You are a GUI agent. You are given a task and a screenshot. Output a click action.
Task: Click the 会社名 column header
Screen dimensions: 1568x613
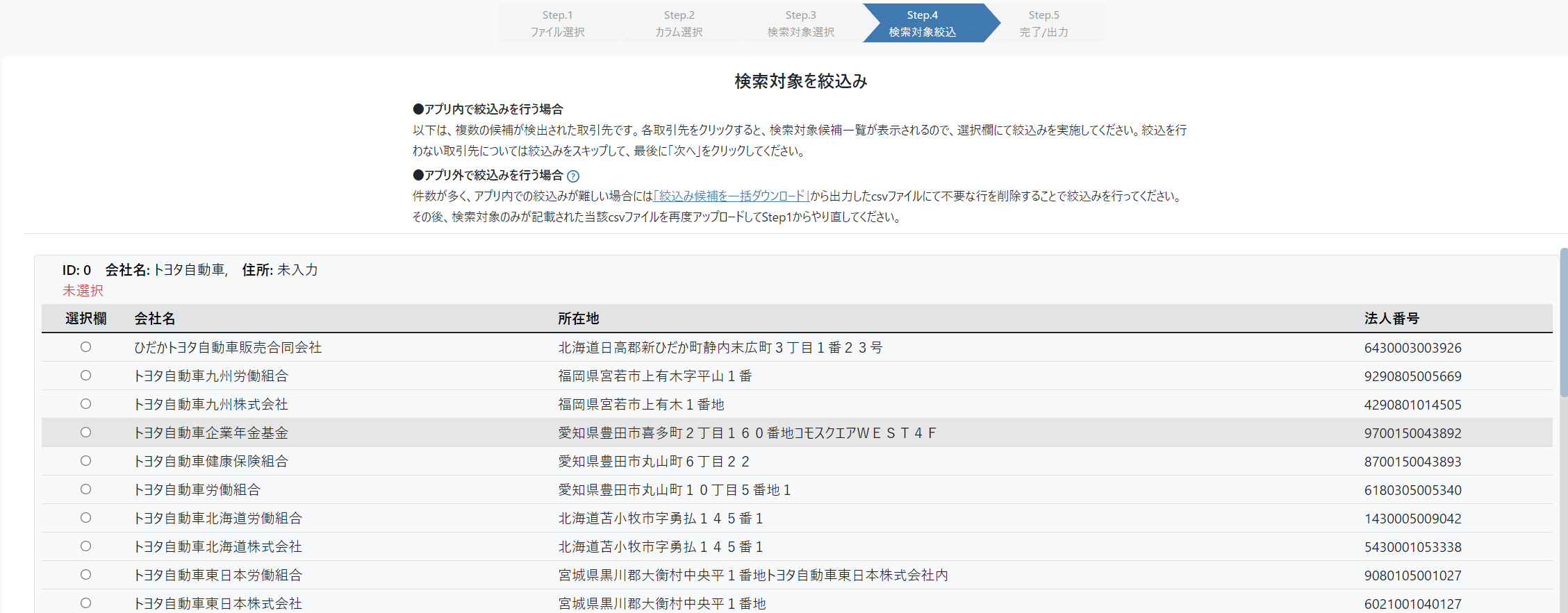pyautogui.click(x=155, y=319)
